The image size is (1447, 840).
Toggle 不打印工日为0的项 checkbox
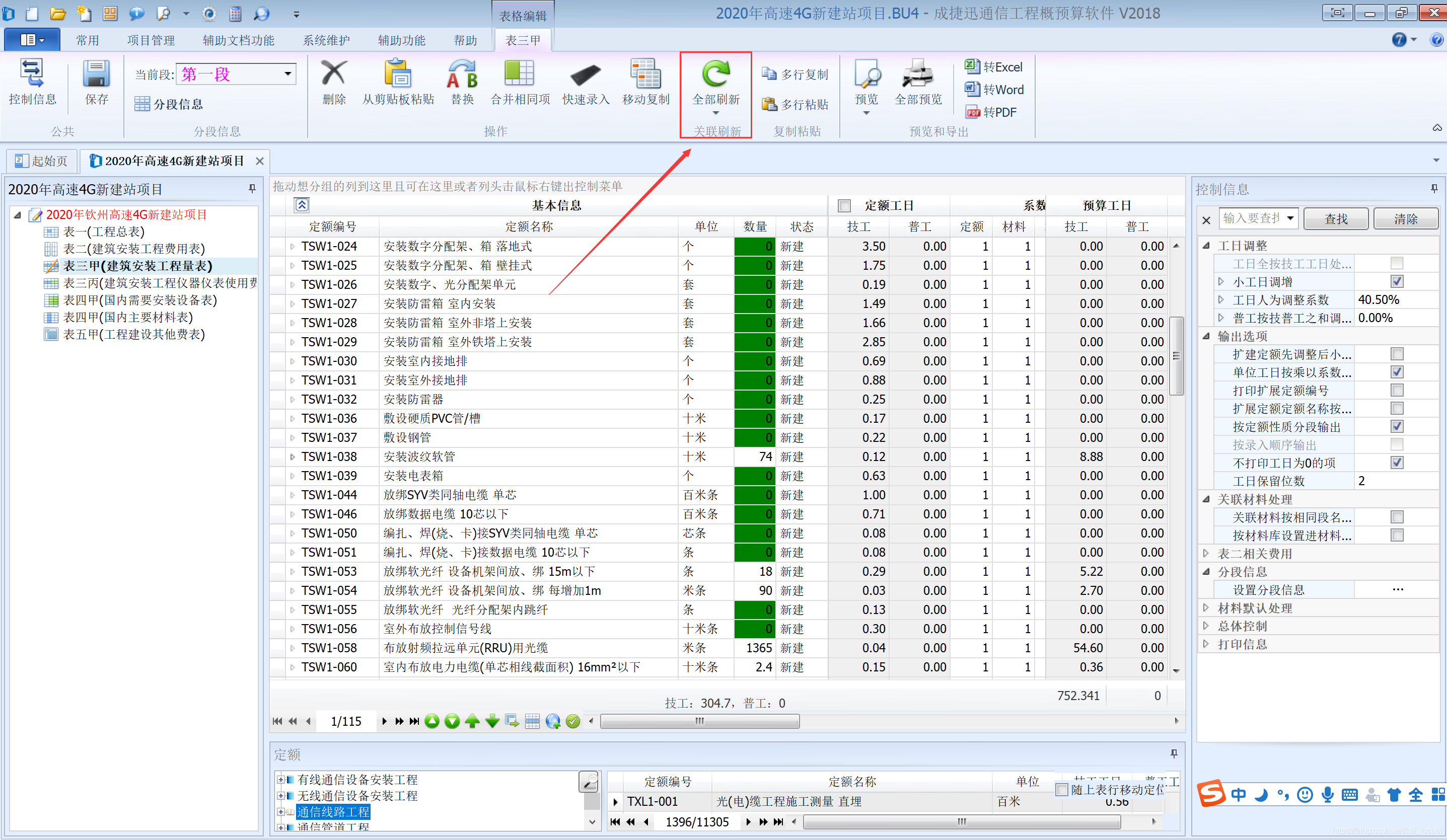(x=1397, y=463)
